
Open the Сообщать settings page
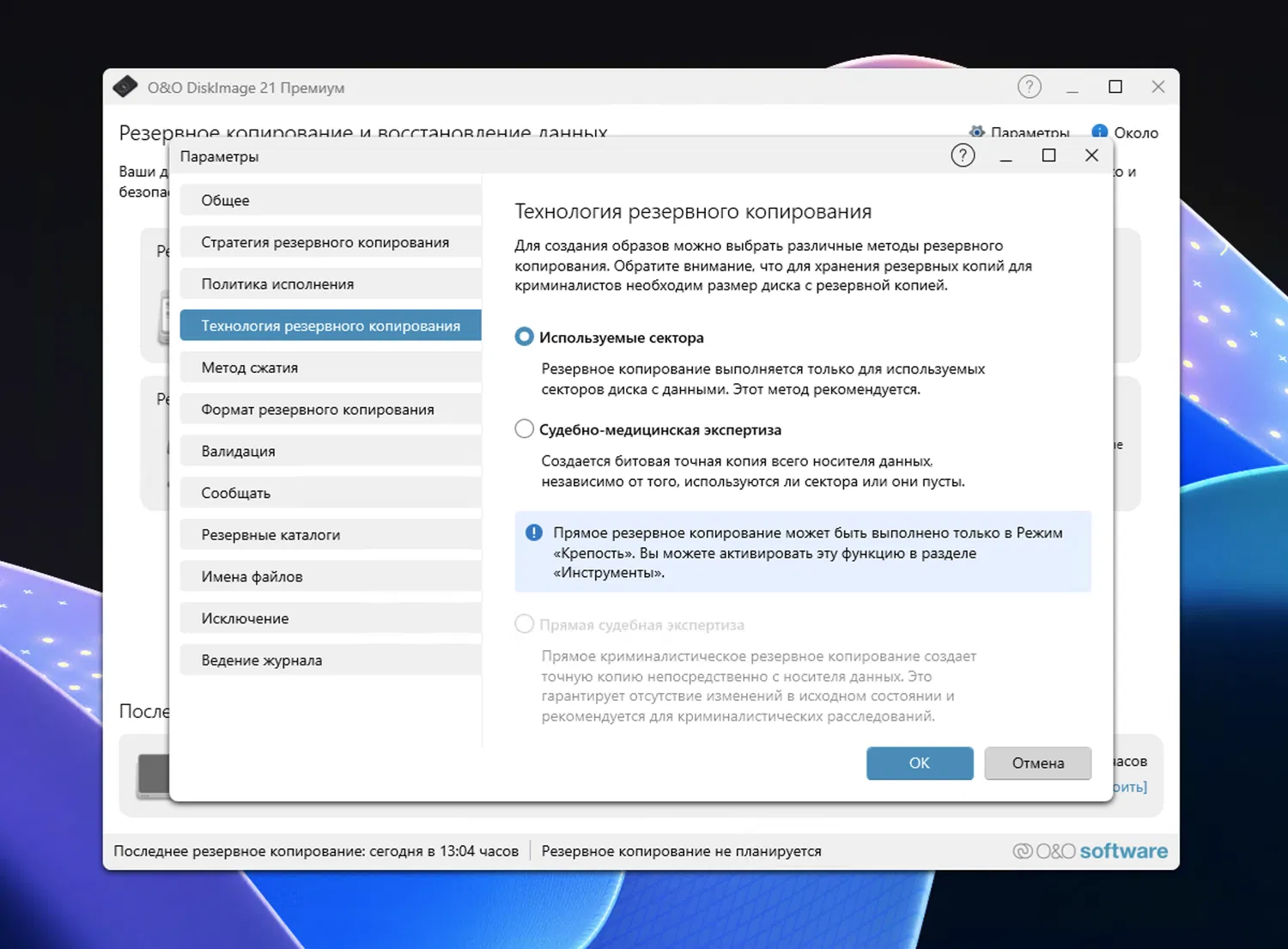tap(331, 493)
